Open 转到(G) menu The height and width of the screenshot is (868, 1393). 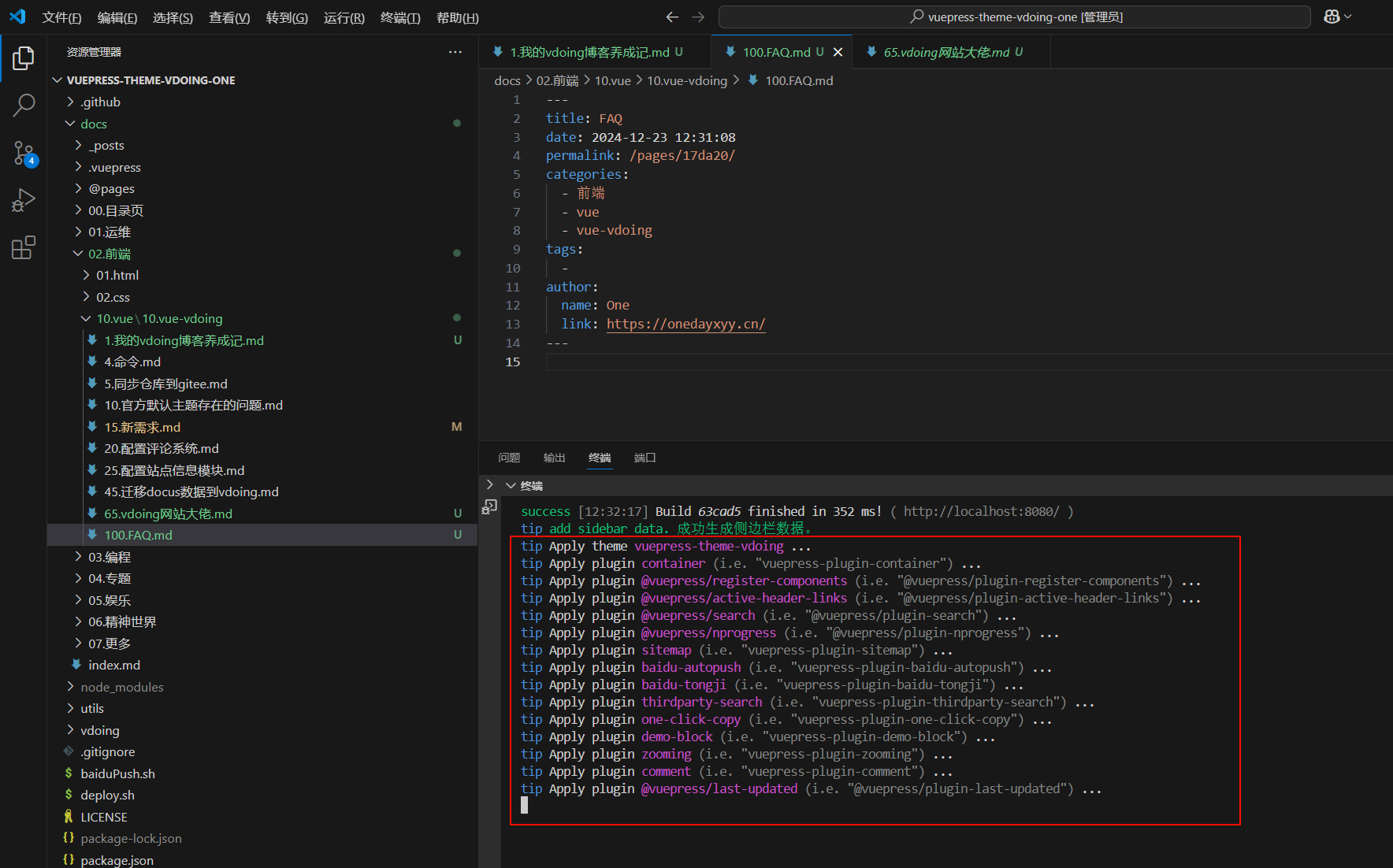click(x=287, y=17)
